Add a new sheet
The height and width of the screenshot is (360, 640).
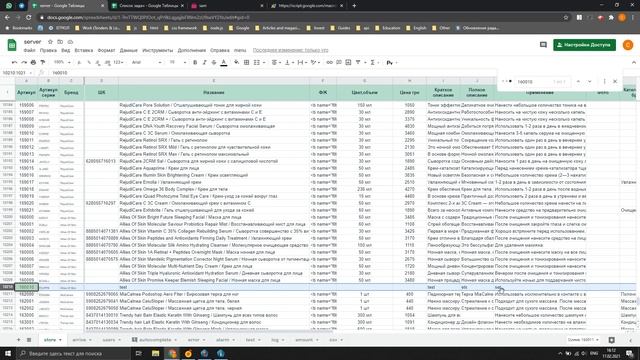tap(18, 340)
